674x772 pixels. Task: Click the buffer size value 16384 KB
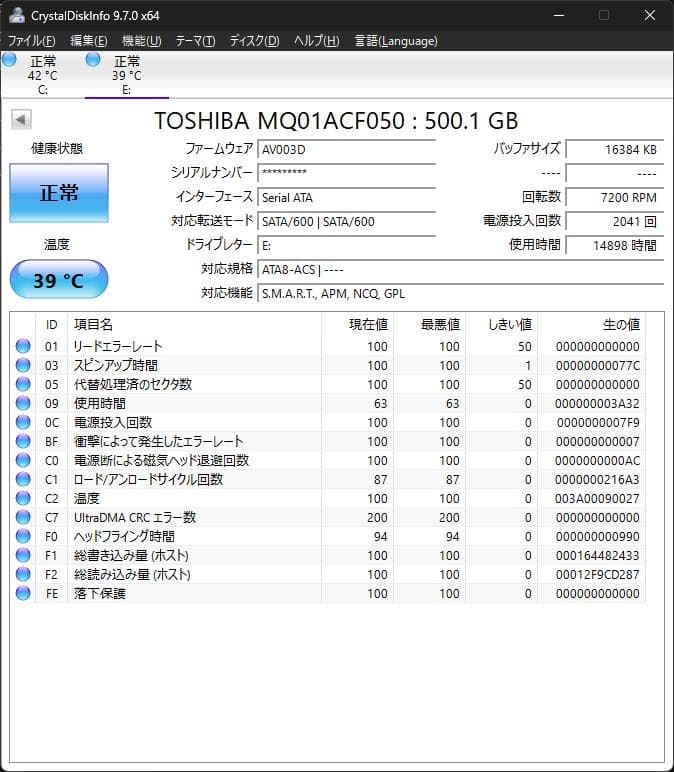pyautogui.click(x=615, y=149)
